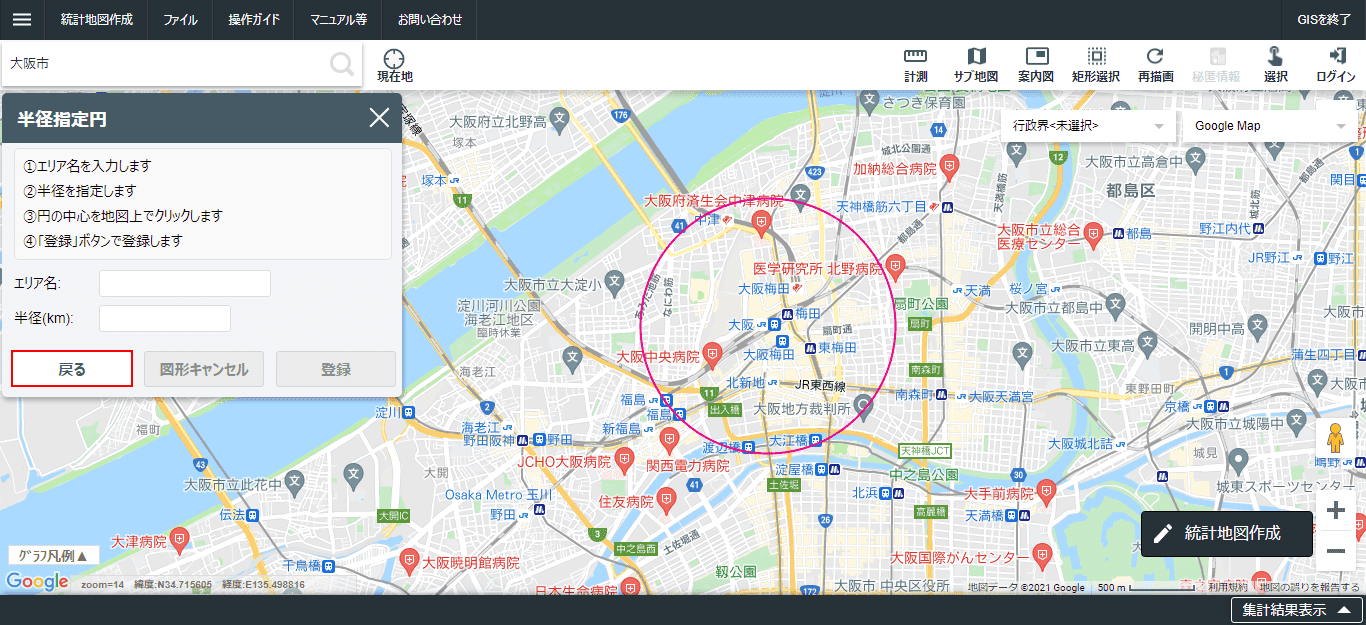Click the 登録 register button

336,369
